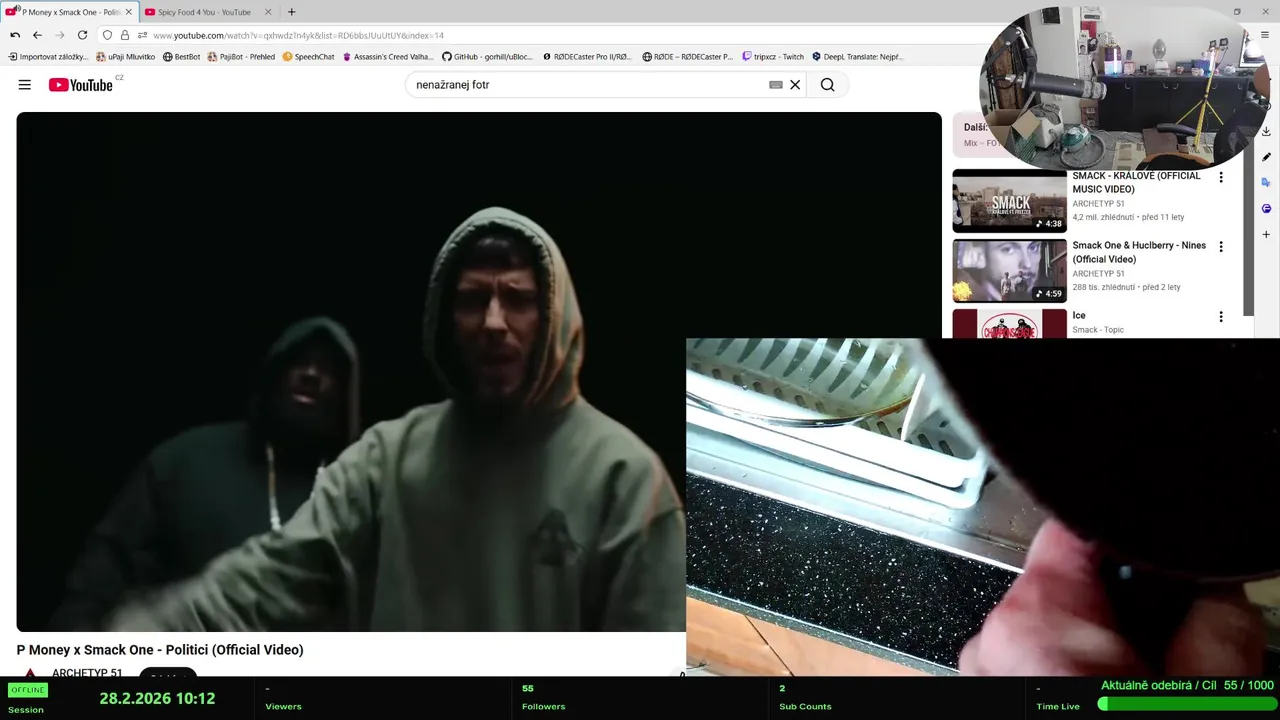Viewport: 1280px width, 720px height.
Task: Open the Smack One & Huclberry - Nines title
Action: click(1139, 252)
